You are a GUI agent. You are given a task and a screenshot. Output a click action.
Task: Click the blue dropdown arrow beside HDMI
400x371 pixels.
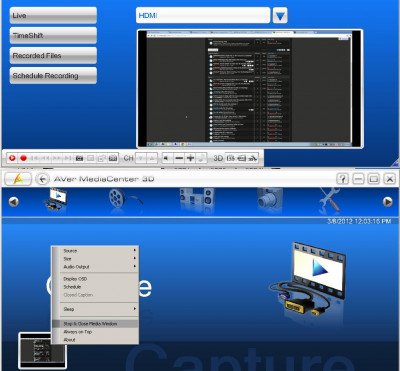[x=280, y=15]
